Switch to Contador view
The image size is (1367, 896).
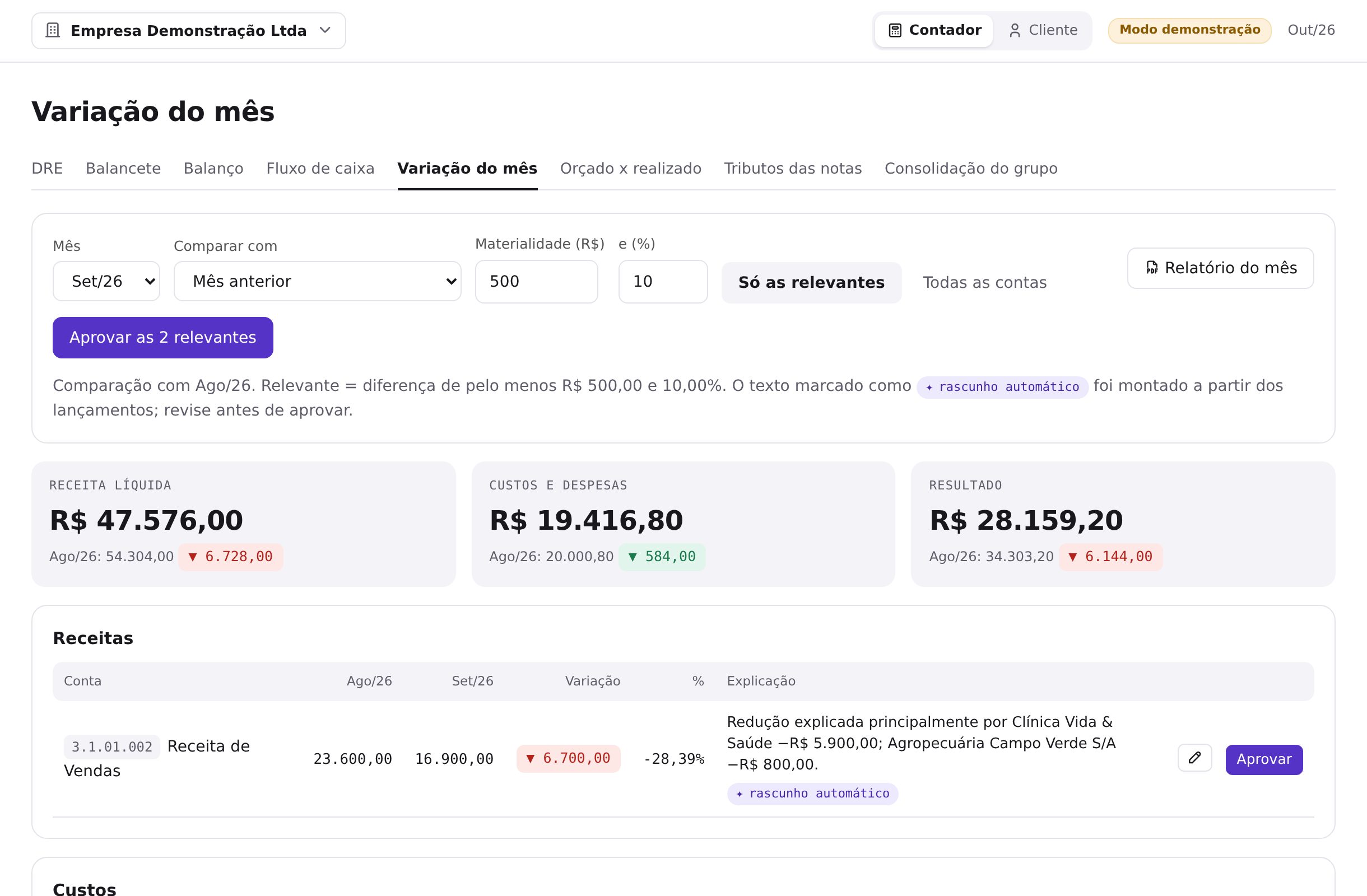click(934, 30)
